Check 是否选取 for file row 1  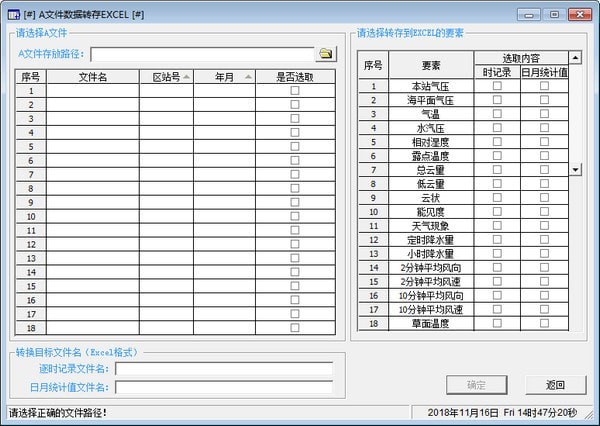click(x=295, y=91)
